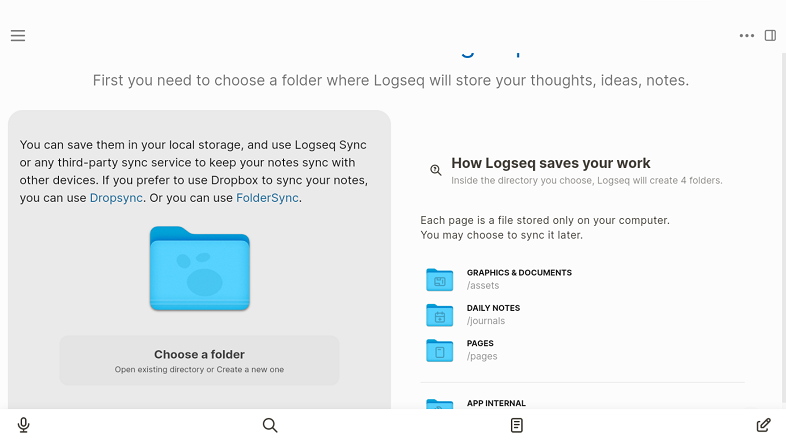Click the Daily Notes folder icon

(x=439, y=315)
